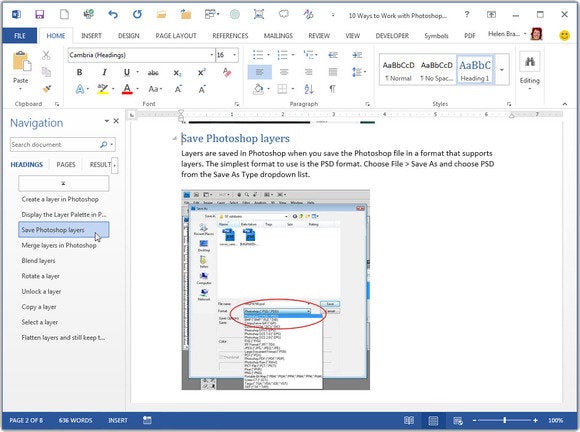Click the Grow Font icon
Screen dimensions: 580x432
pyautogui.click(x=178, y=89)
